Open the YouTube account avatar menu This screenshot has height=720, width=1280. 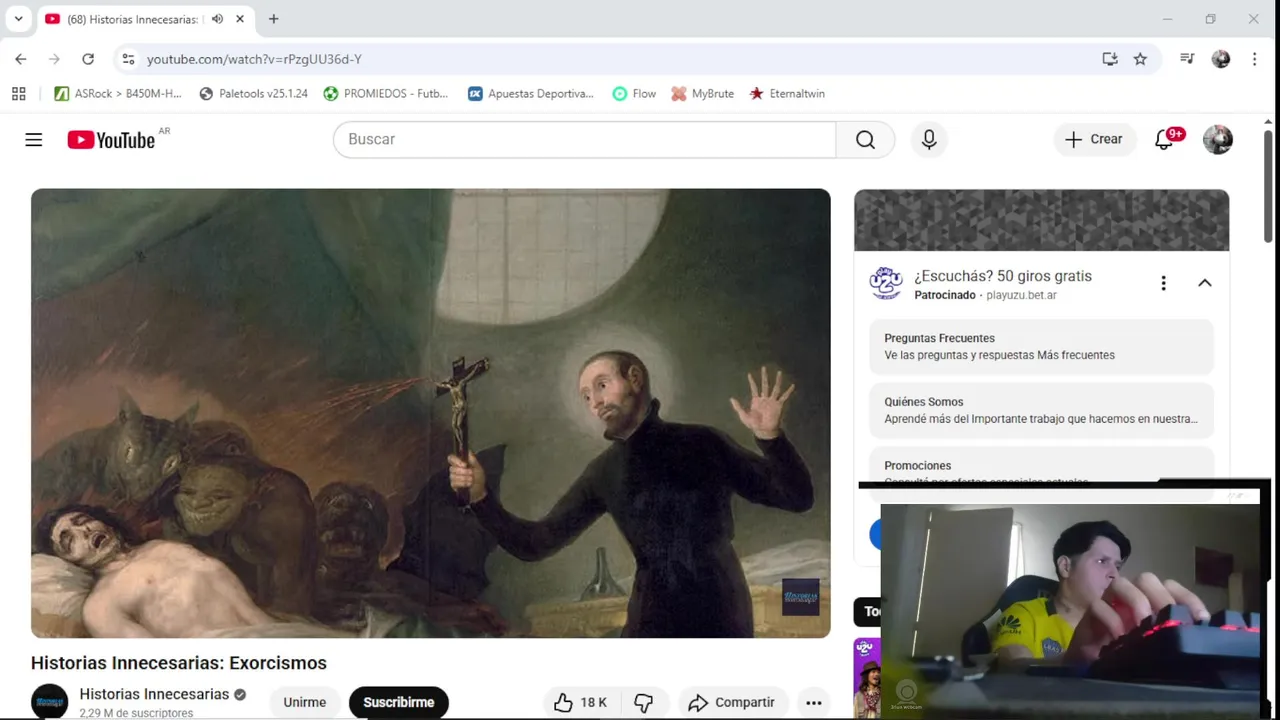coord(1217,140)
